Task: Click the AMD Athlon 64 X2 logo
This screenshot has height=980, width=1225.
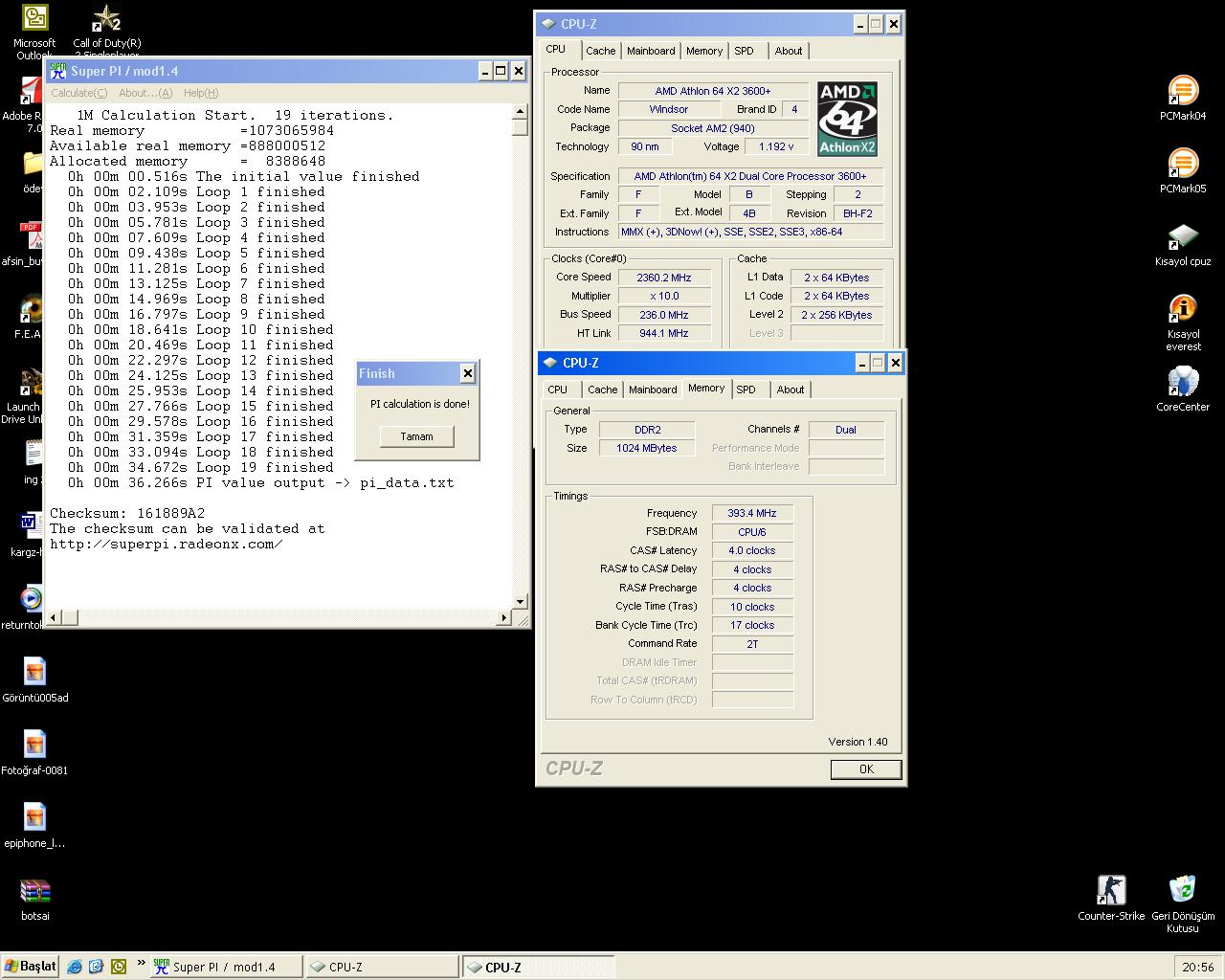Action: coord(847,119)
